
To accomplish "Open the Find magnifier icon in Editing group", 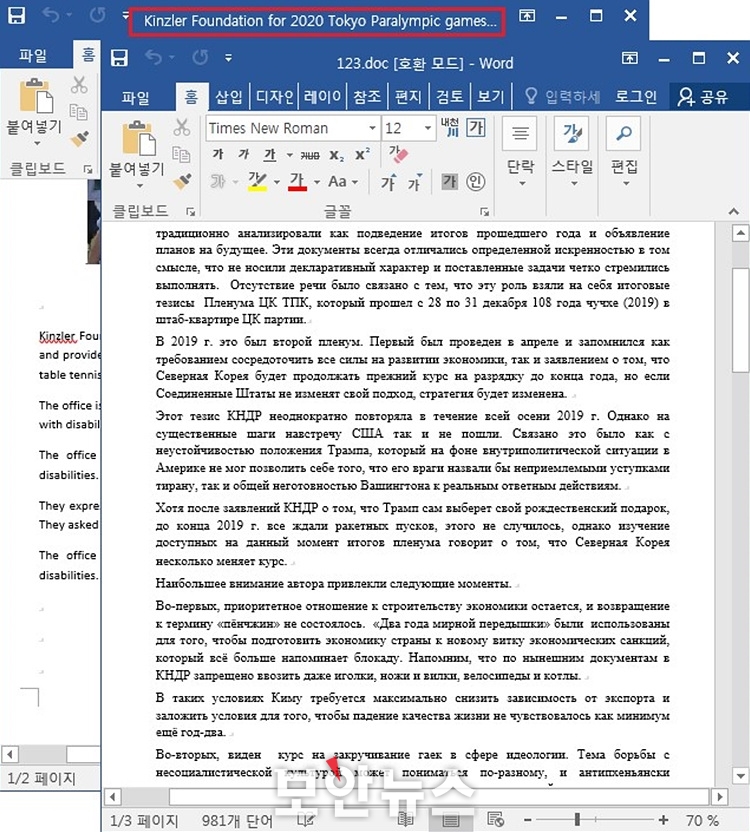I will click(x=624, y=133).
